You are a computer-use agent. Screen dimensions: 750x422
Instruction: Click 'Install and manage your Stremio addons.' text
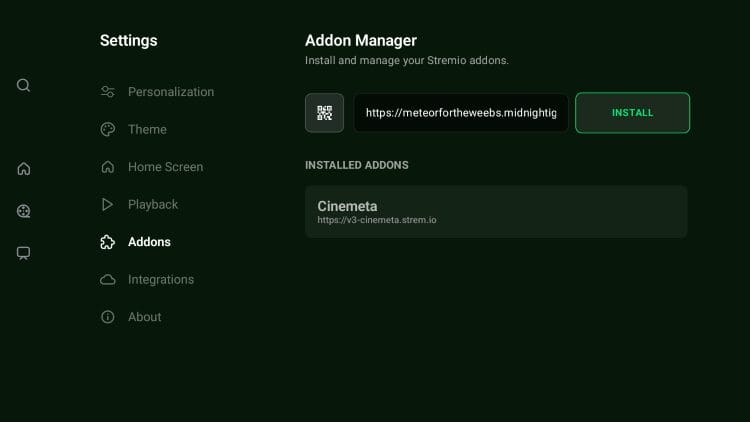click(407, 60)
